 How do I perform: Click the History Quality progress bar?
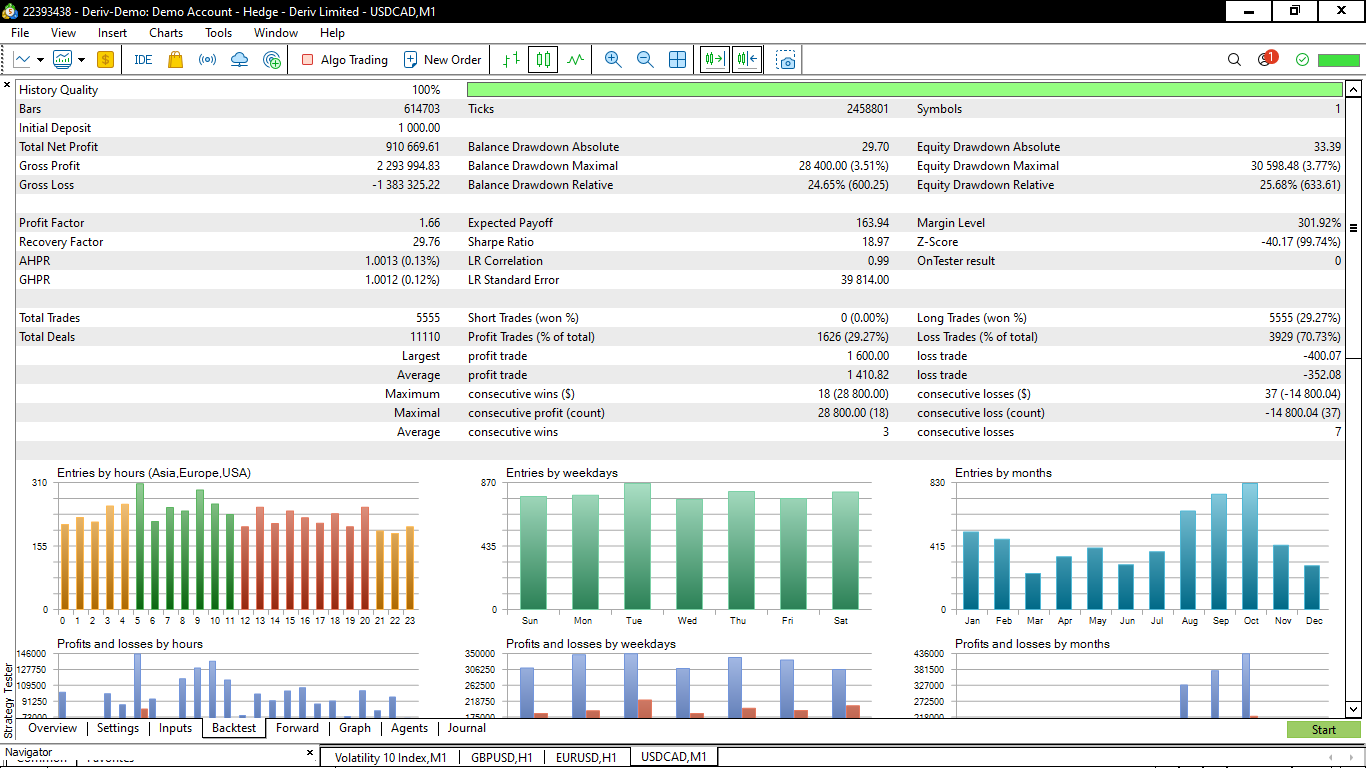coord(904,90)
